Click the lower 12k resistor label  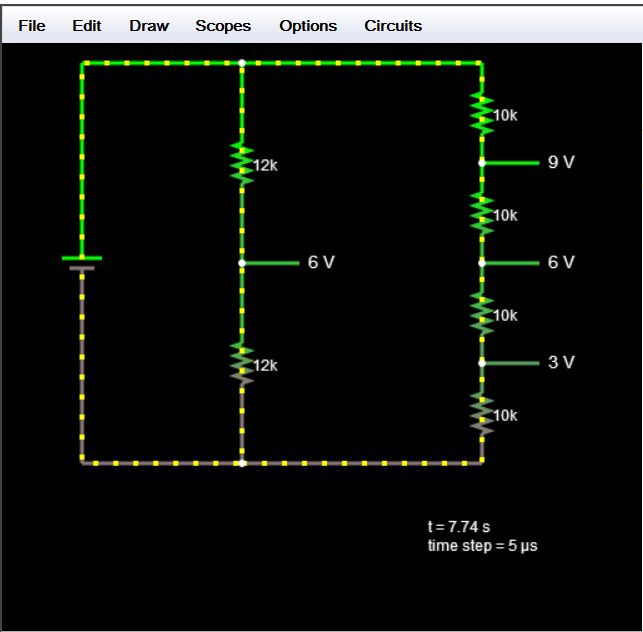point(265,366)
